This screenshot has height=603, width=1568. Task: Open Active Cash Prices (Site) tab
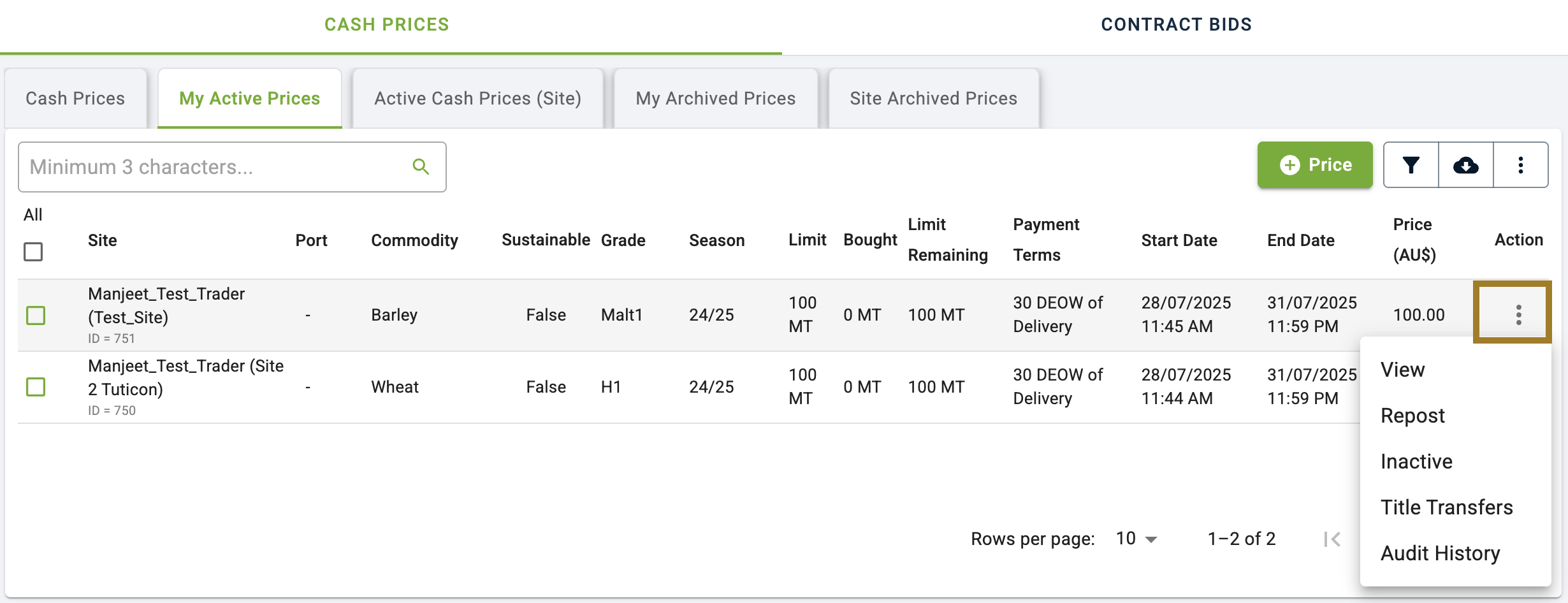(478, 98)
